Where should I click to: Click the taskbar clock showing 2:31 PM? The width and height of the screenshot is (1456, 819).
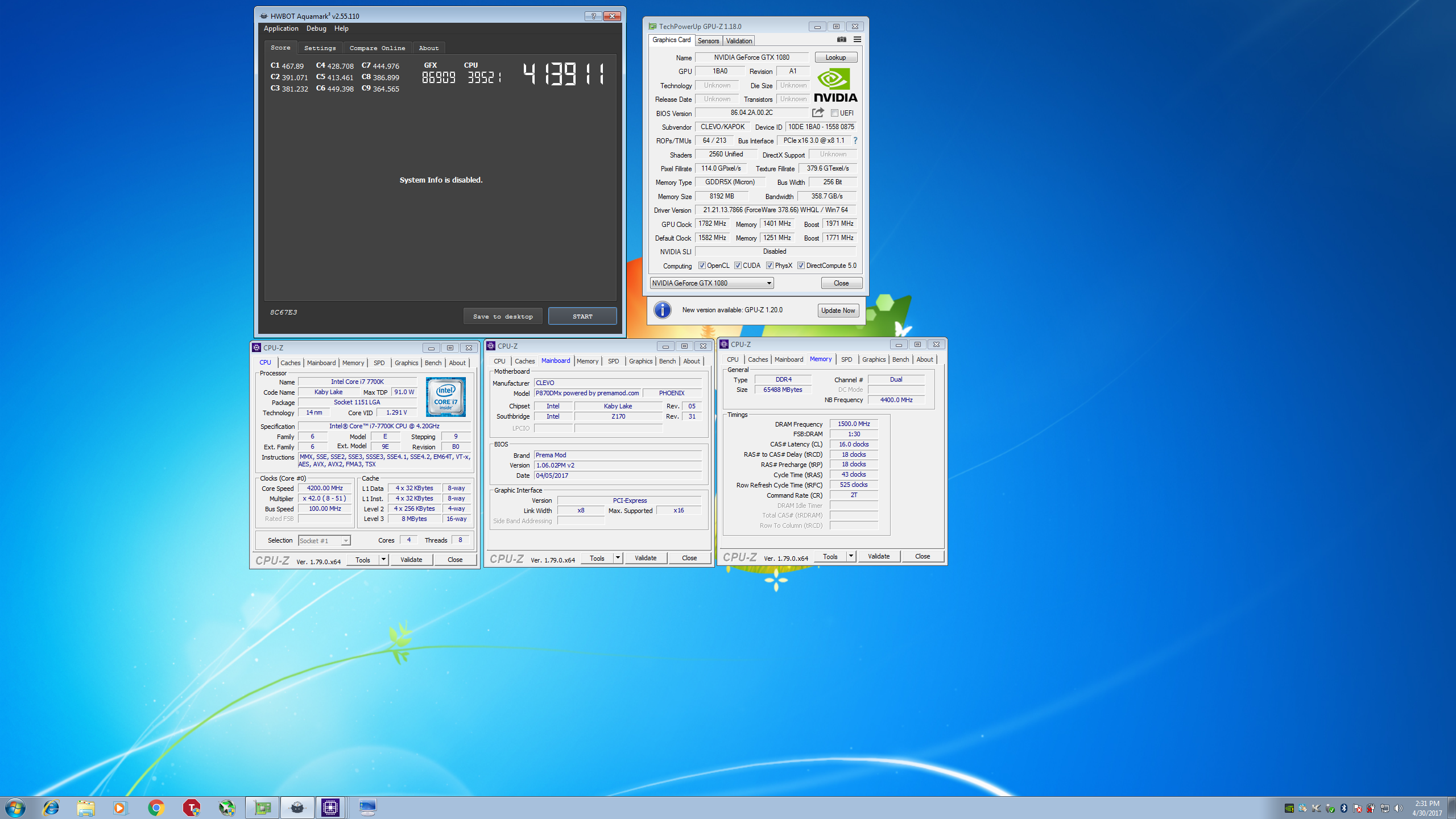(1427, 808)
